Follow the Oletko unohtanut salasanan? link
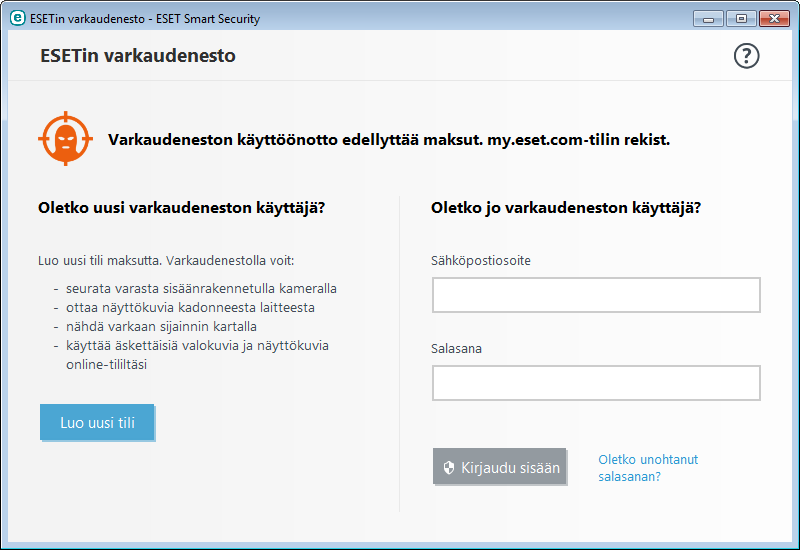Viewport: 800px width, 550px height. (x=648, y=468)
